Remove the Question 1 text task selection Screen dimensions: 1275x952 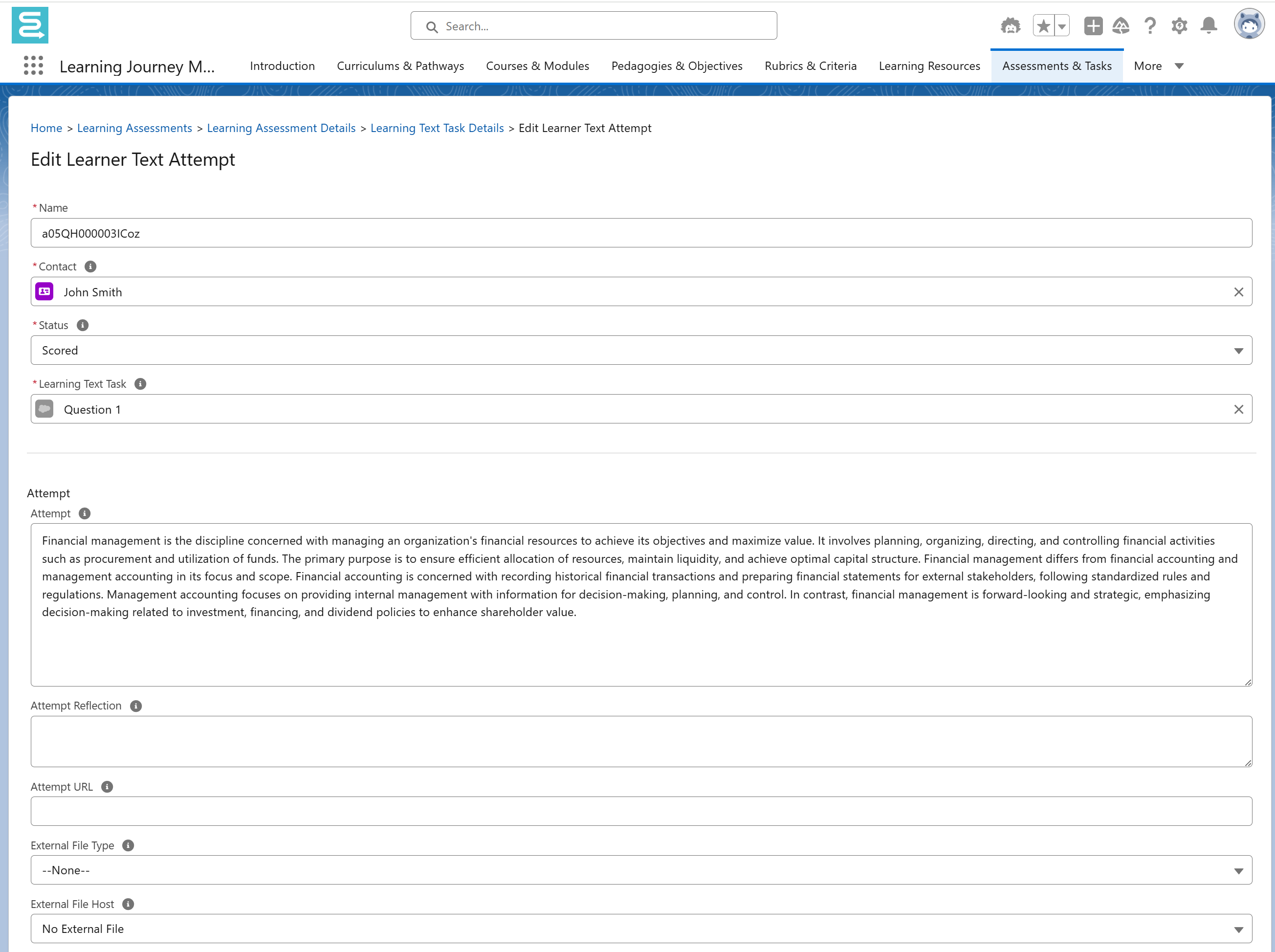click(1238, 409)
